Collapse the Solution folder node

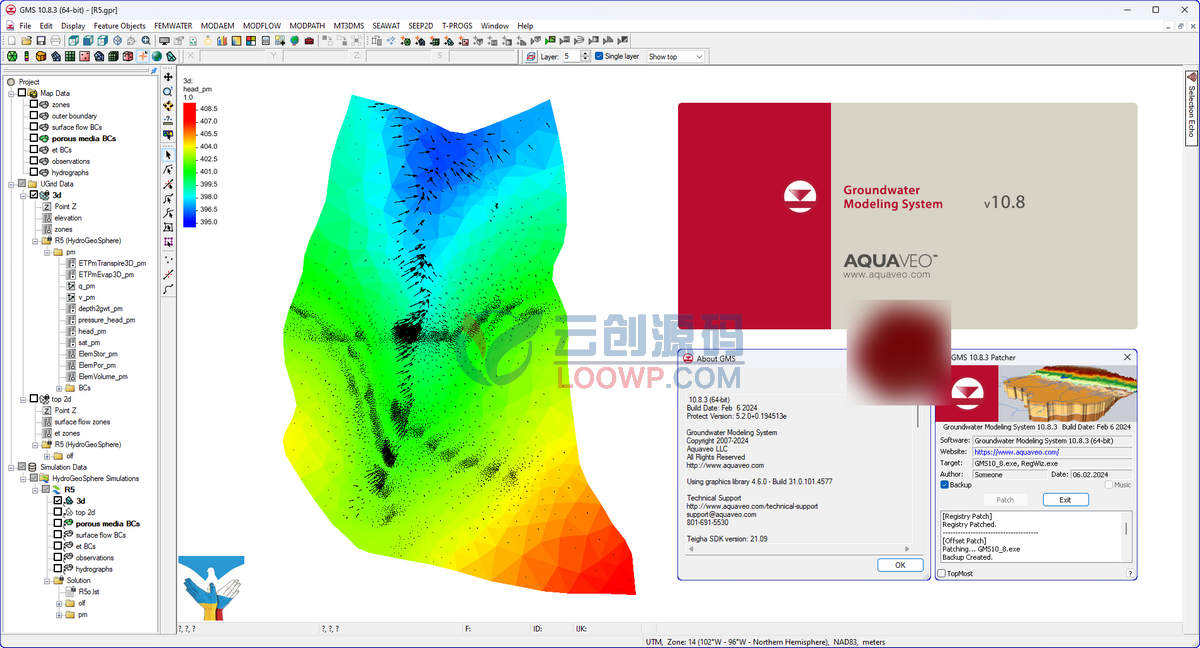click(46, 580)
